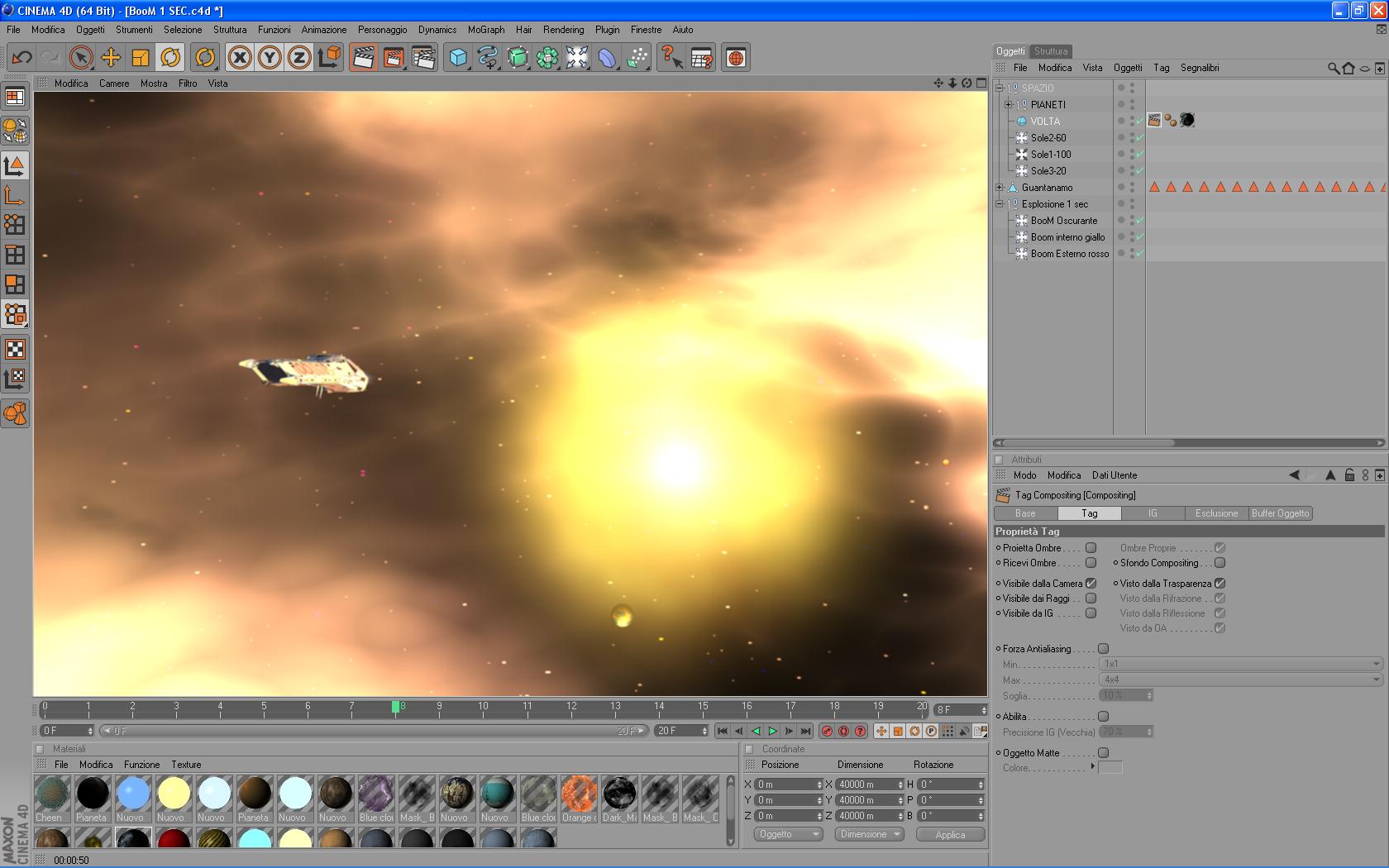
Task: Click the Applica button
Action: click(950, 834)
